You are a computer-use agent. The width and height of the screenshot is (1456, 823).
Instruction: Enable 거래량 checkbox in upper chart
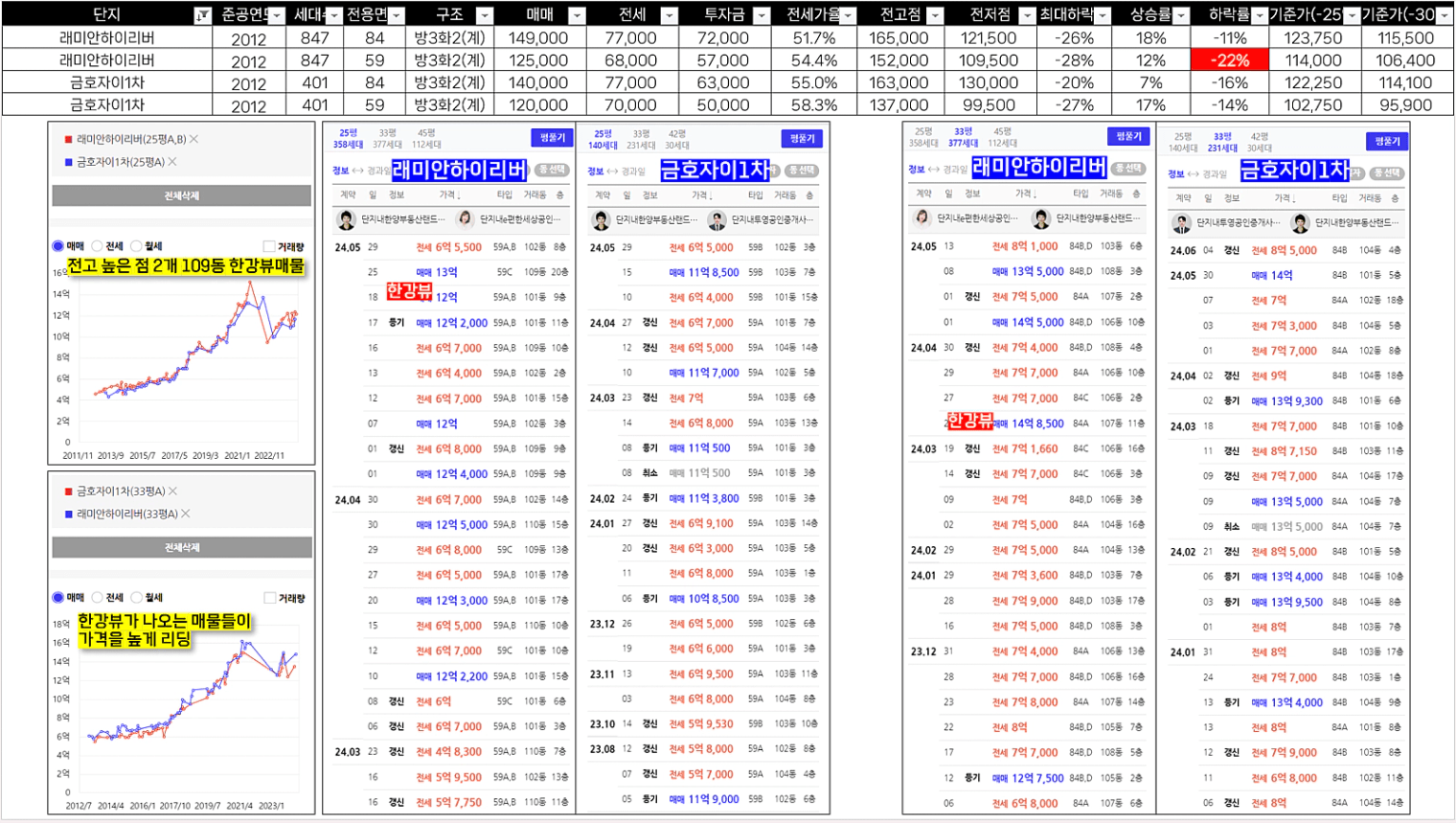point(269,246)
